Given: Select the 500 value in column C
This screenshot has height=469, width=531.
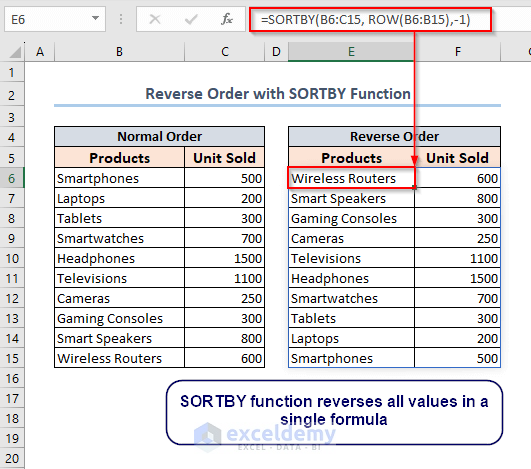Looking at the screenshot, I should tap(225, 178).
